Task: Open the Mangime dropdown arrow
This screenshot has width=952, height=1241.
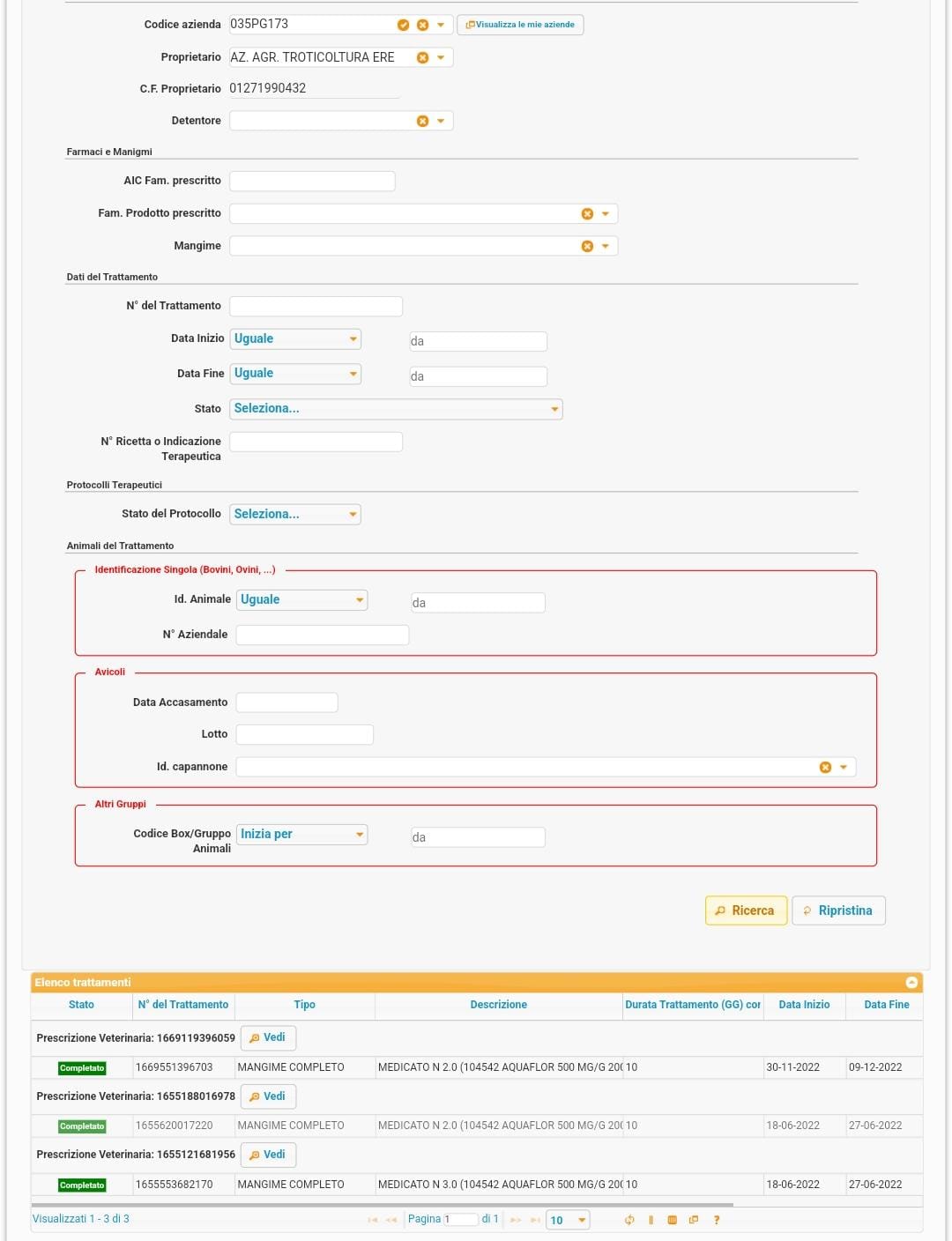Action: (606, 246)
